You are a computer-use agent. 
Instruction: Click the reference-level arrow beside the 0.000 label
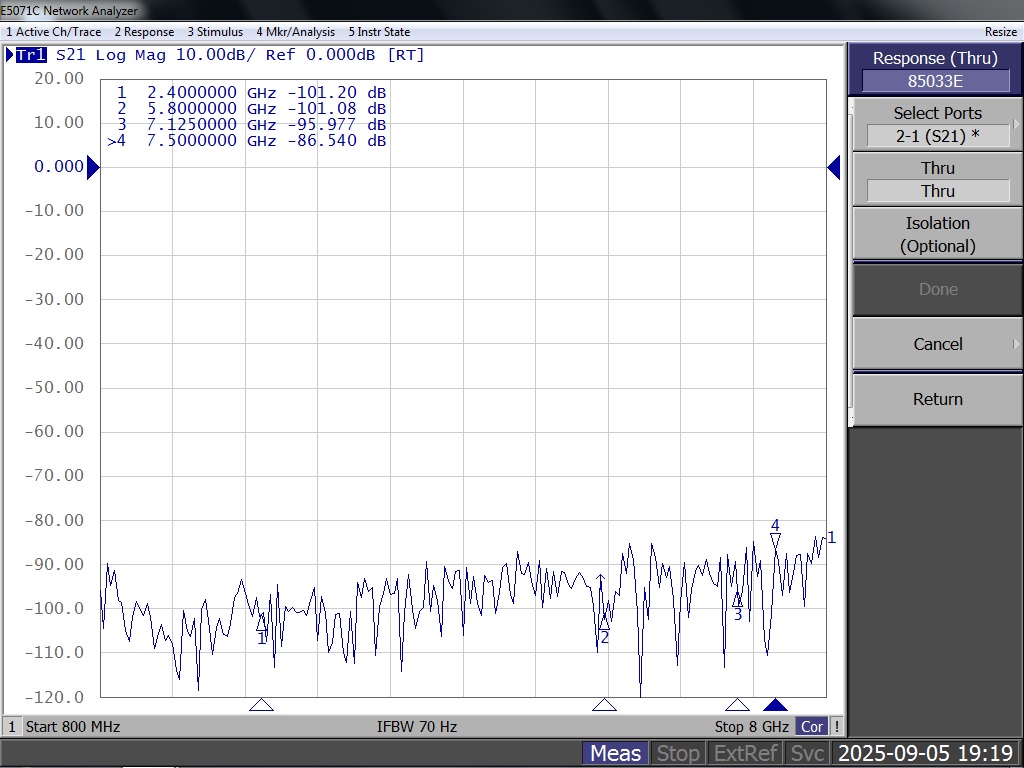93,168
